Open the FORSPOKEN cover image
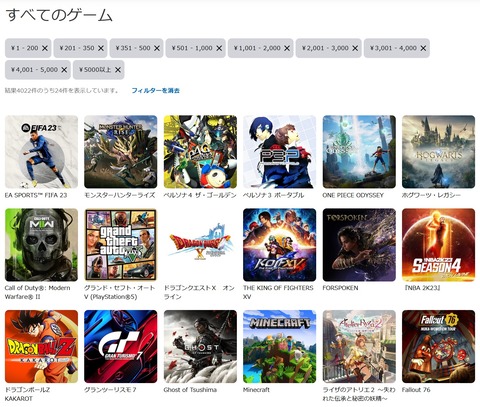Image resolution: width=480 pixels, height=407 pixels. (x=359, y=245)
